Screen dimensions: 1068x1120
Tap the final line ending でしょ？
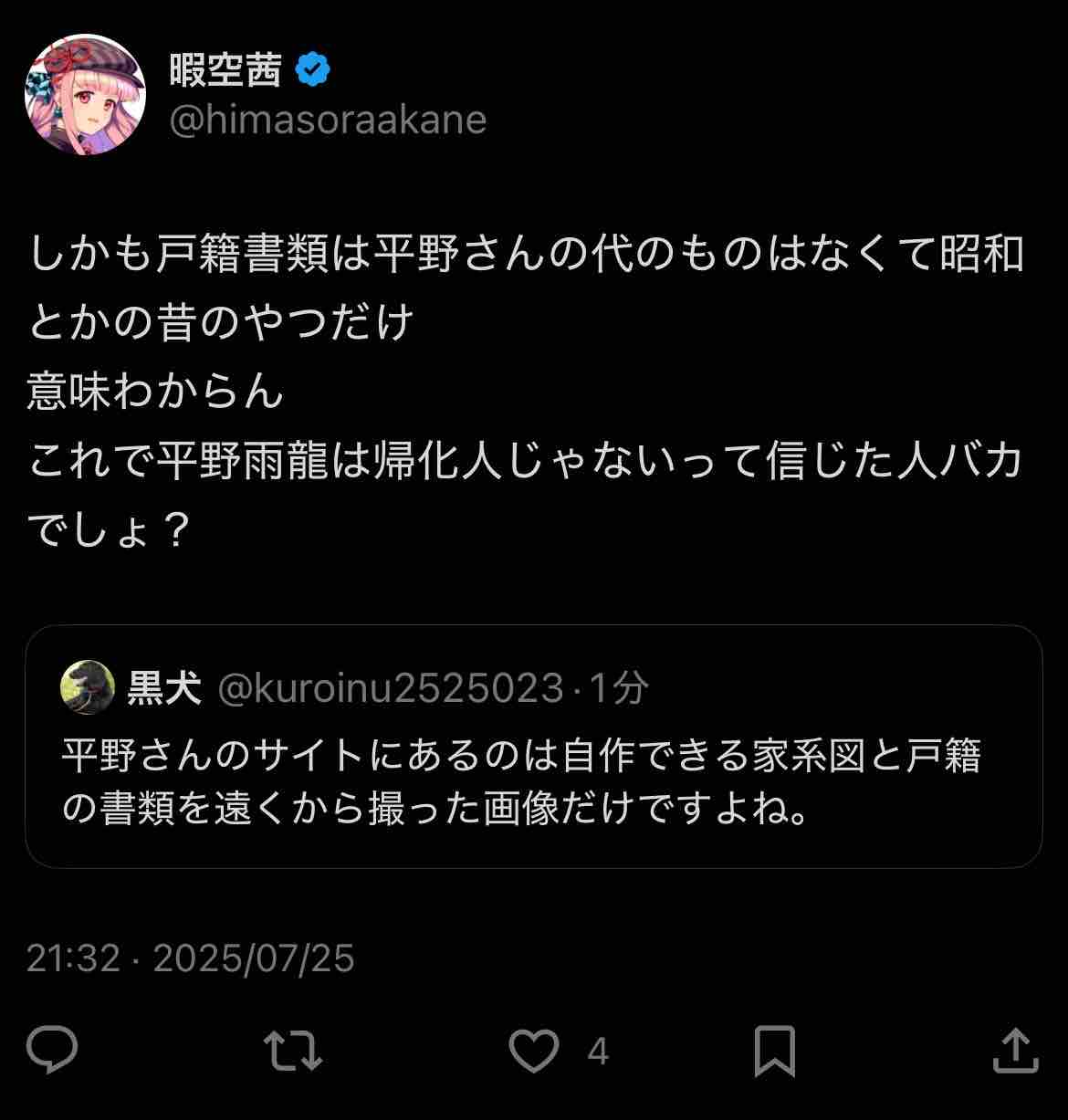pyautogui.click(x=108, y=530)
